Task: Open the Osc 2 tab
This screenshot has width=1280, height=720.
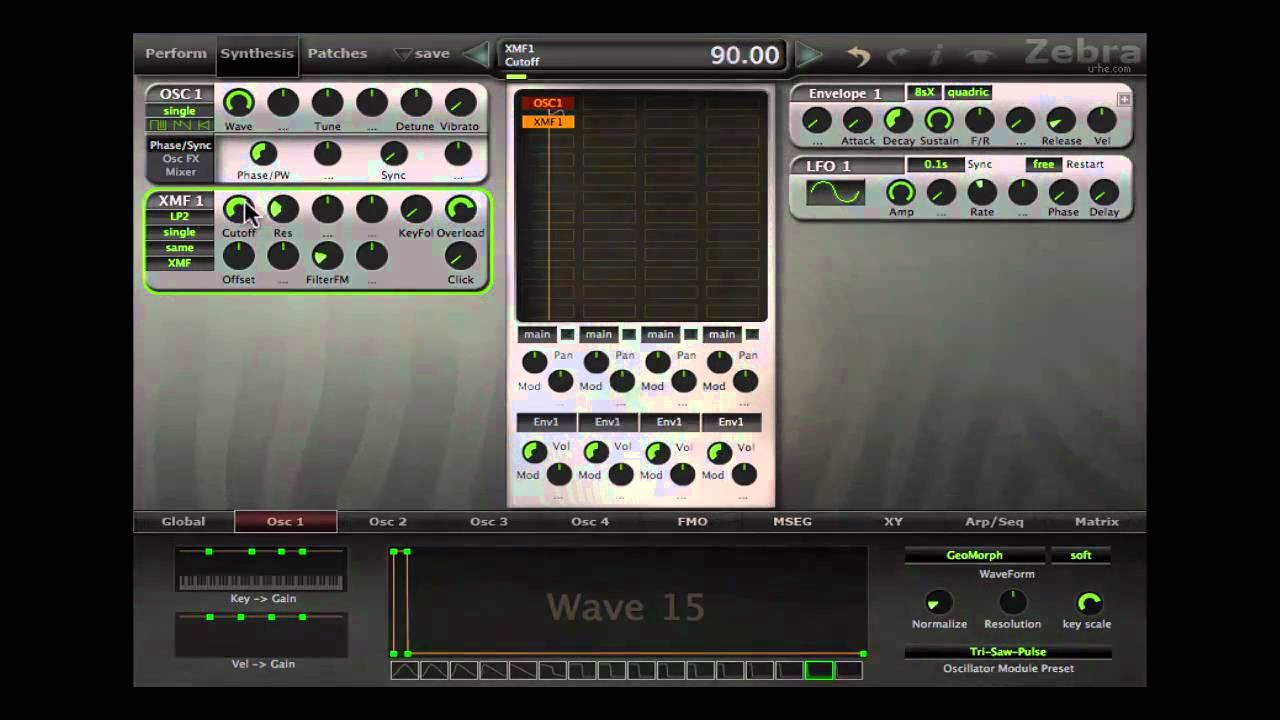Action: (388, 521)
